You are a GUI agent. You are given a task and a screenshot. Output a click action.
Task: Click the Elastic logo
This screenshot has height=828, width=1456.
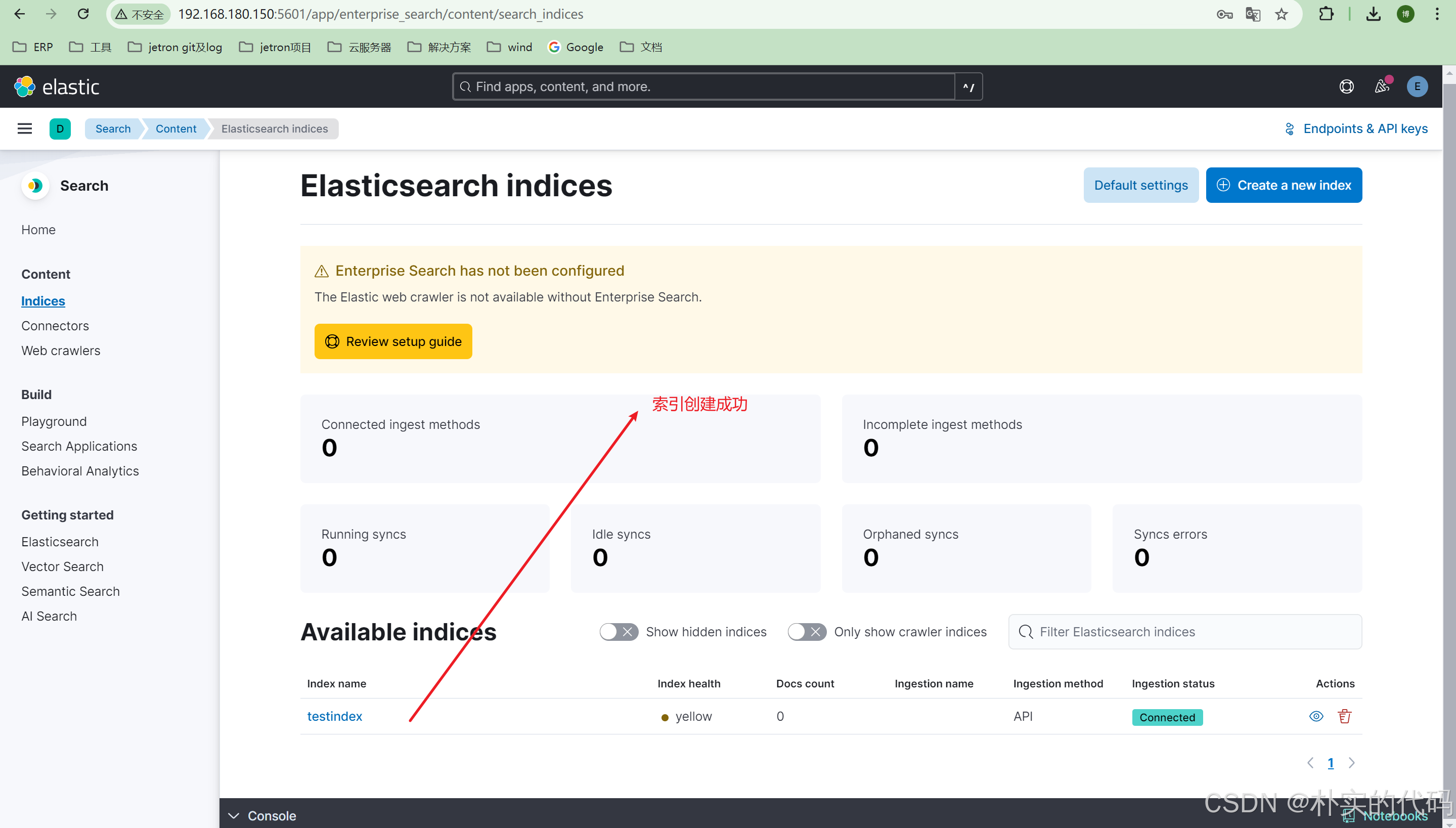[x=56, y=86]
